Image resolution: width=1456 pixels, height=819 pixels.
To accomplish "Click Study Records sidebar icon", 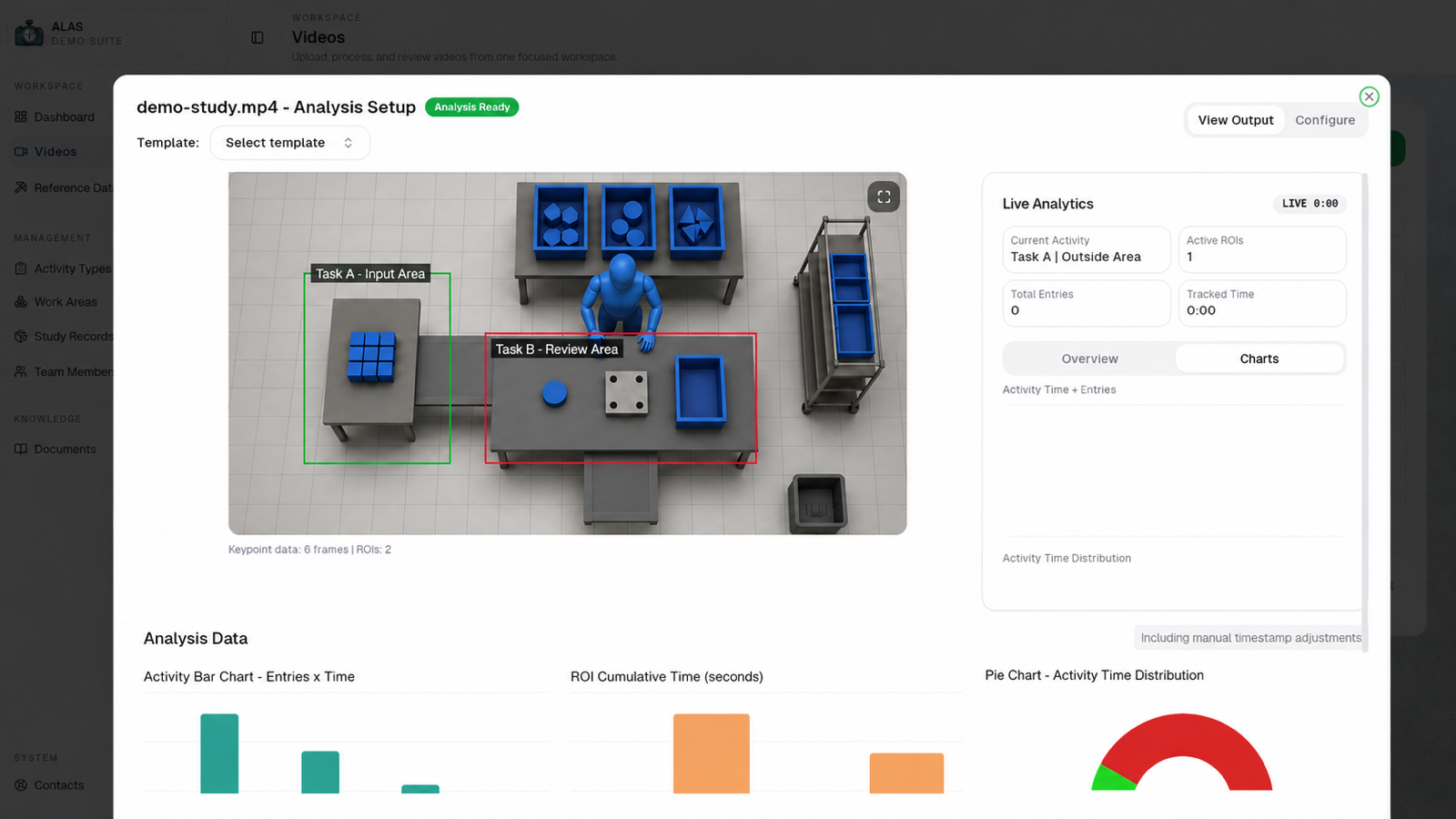I will pos(21,336).
